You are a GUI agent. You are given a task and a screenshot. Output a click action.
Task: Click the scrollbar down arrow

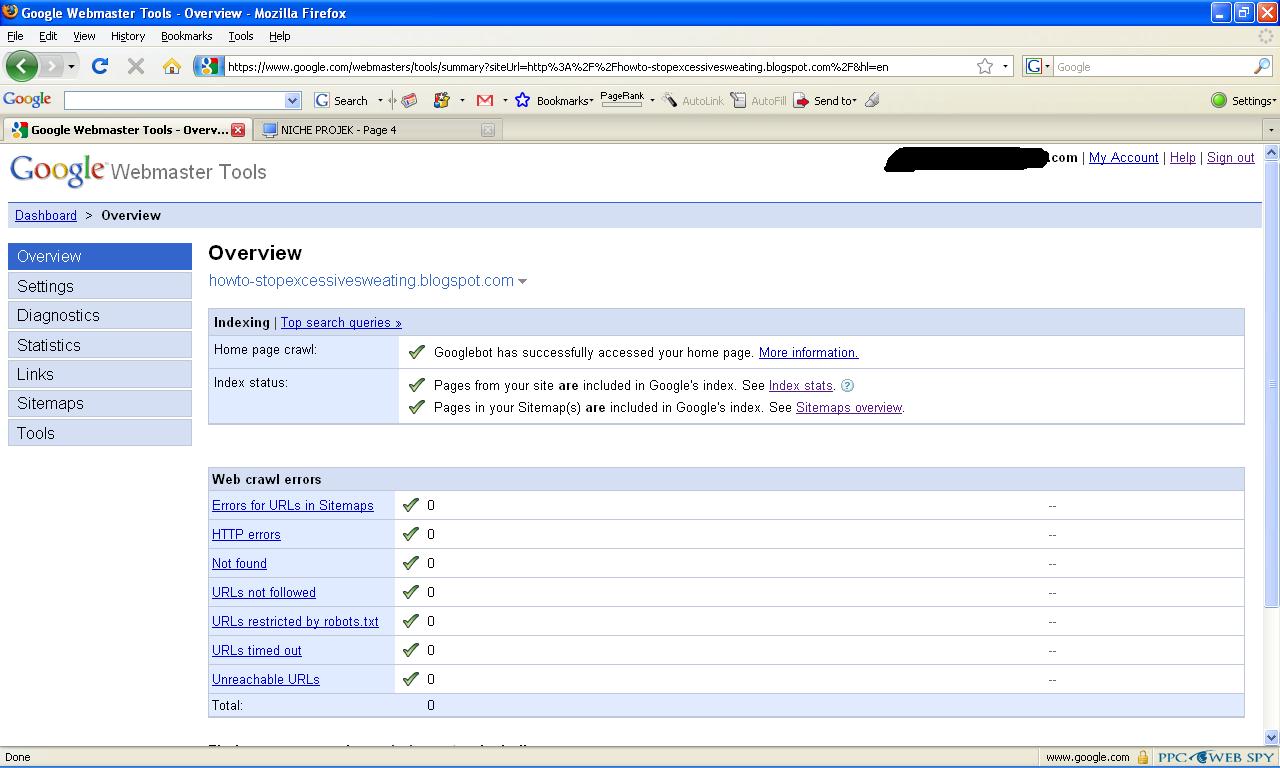click(1272, 738)
